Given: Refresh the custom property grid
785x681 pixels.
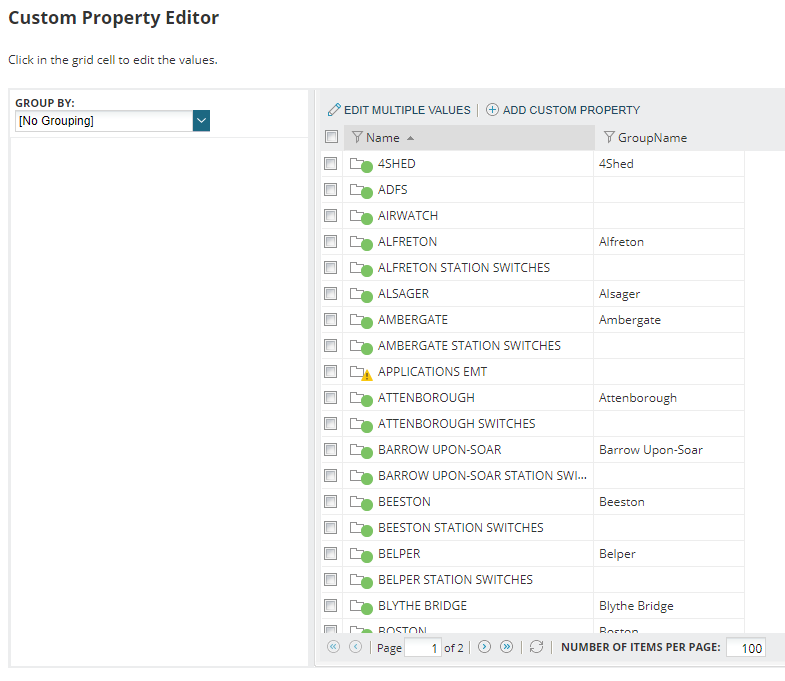Looking at the screenshot, I should (x=536, y=646).
